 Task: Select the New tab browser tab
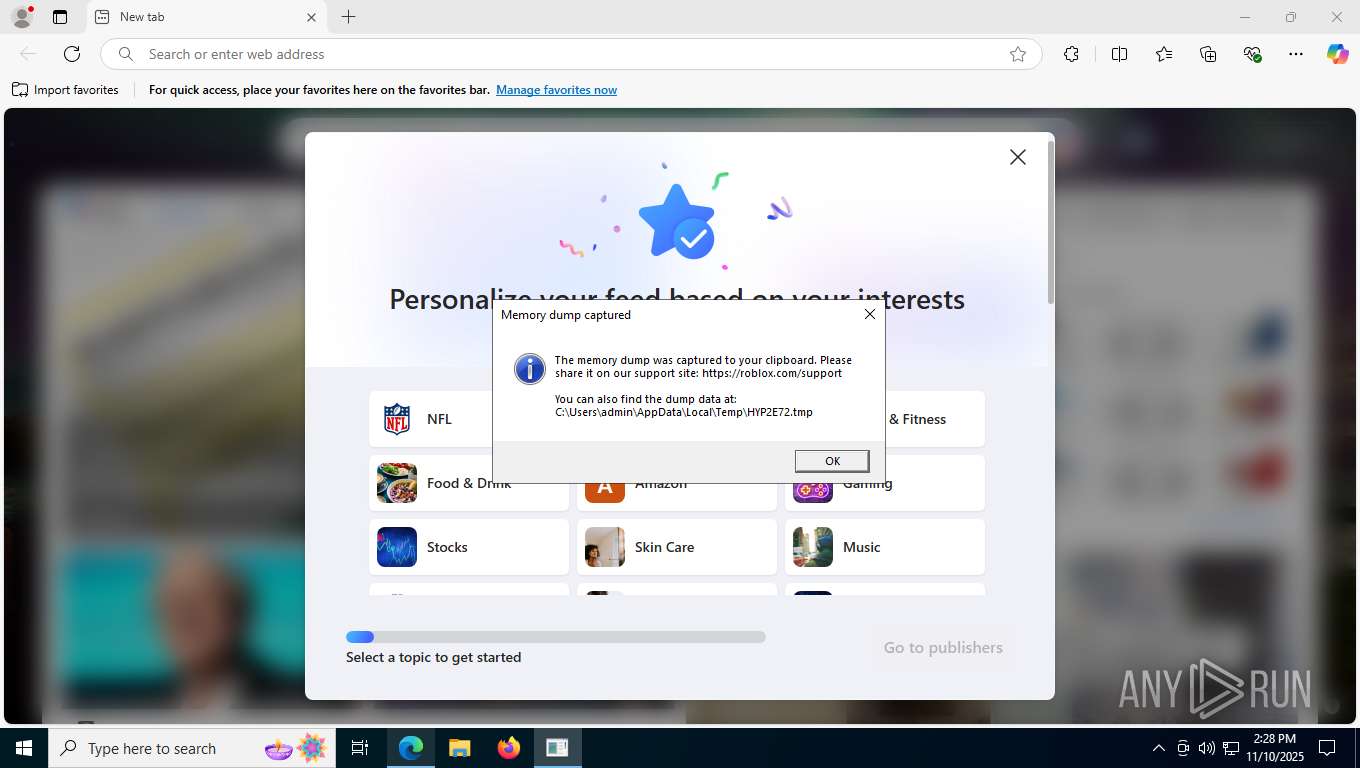tap(205, 17)
